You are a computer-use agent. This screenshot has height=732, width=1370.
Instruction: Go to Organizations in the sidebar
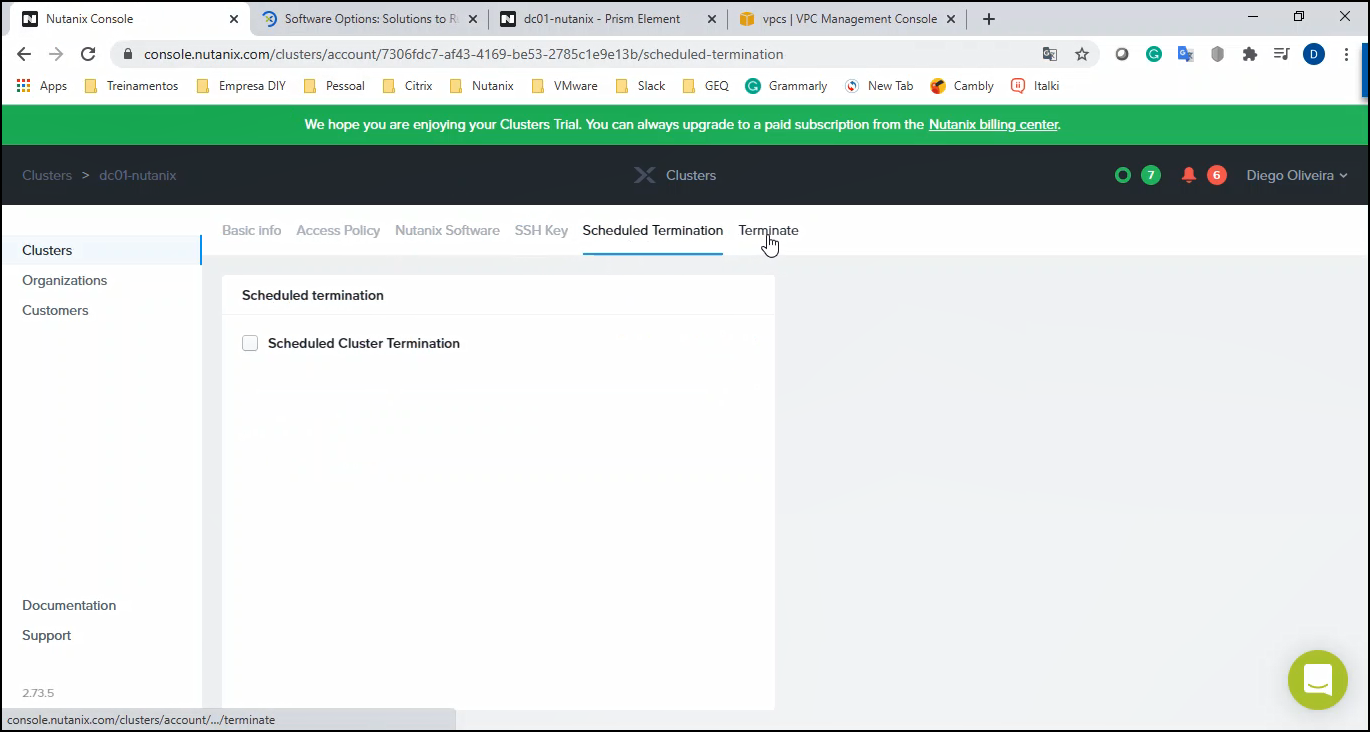(x=64, y=280)
